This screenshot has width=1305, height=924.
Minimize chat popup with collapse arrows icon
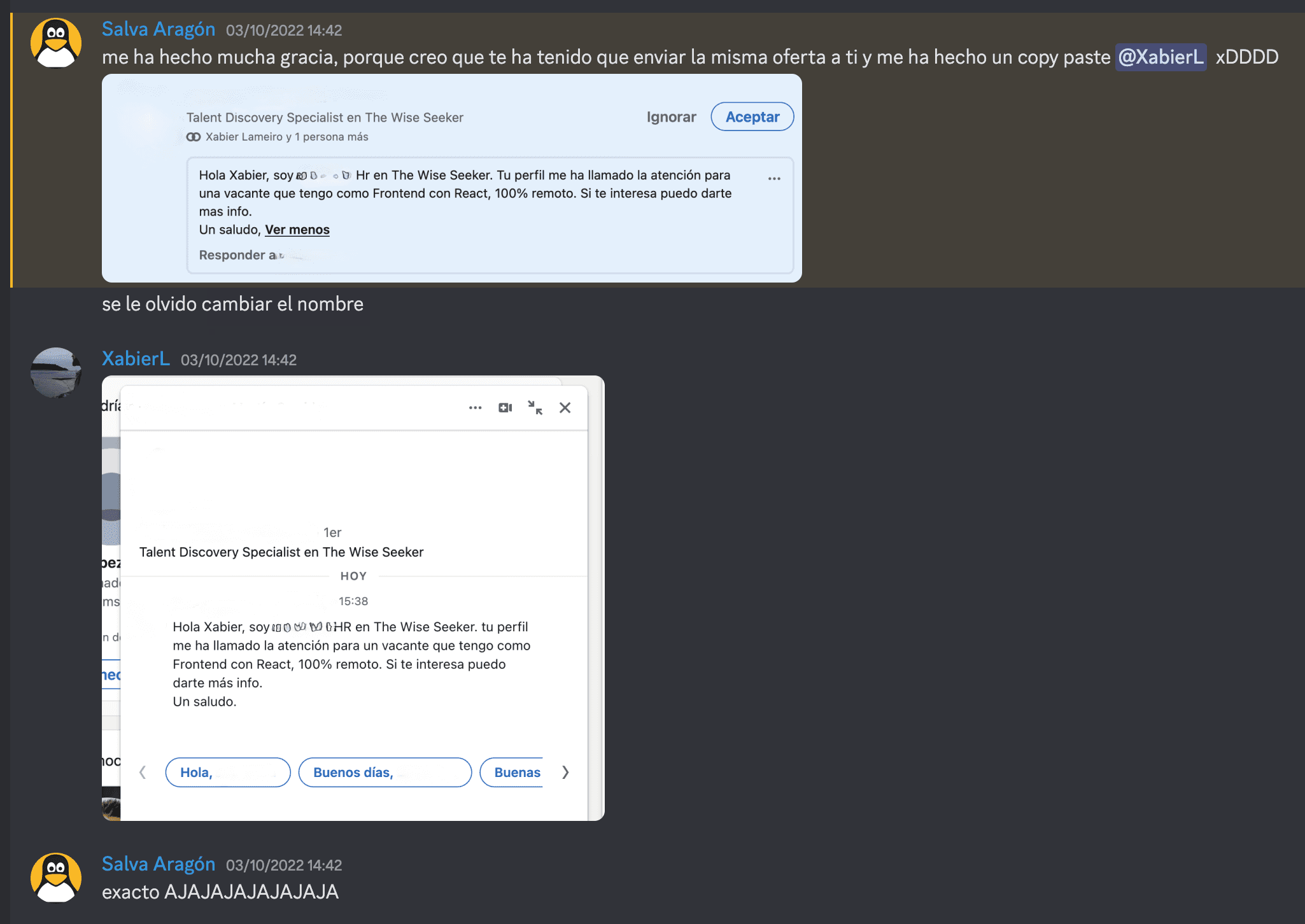[535, 408]
